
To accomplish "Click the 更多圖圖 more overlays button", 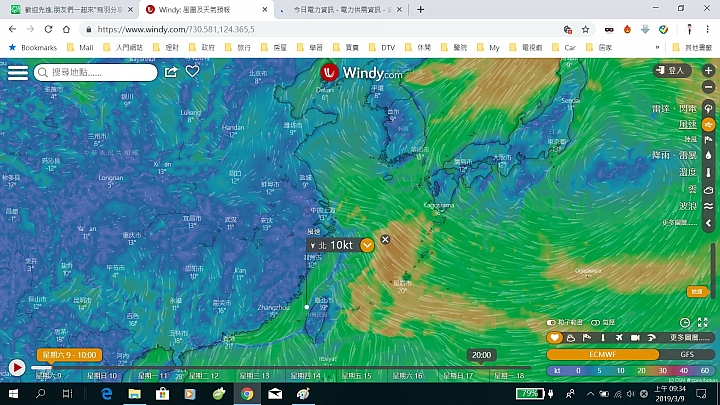I will [x=689, y=338].
